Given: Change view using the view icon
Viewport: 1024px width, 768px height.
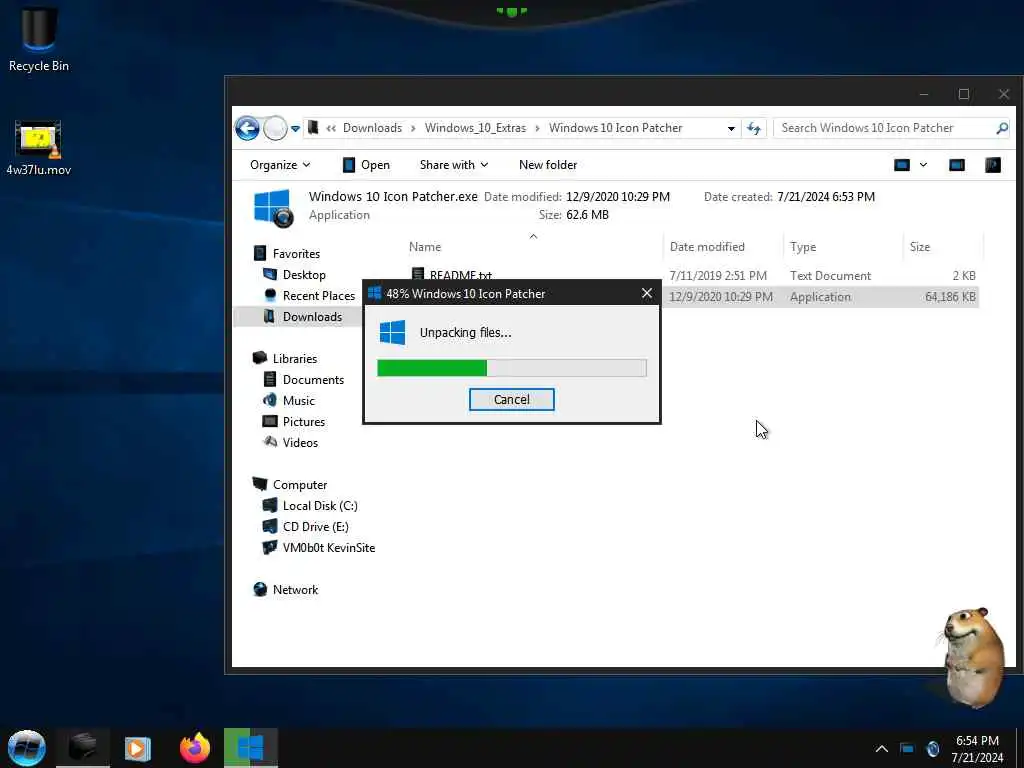Looking at the screenshot, I should pyautogui.click(x=902, y=165).
